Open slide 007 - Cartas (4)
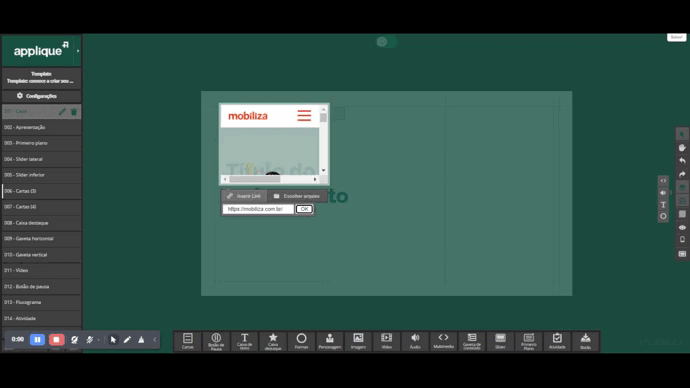 [41, 207]
